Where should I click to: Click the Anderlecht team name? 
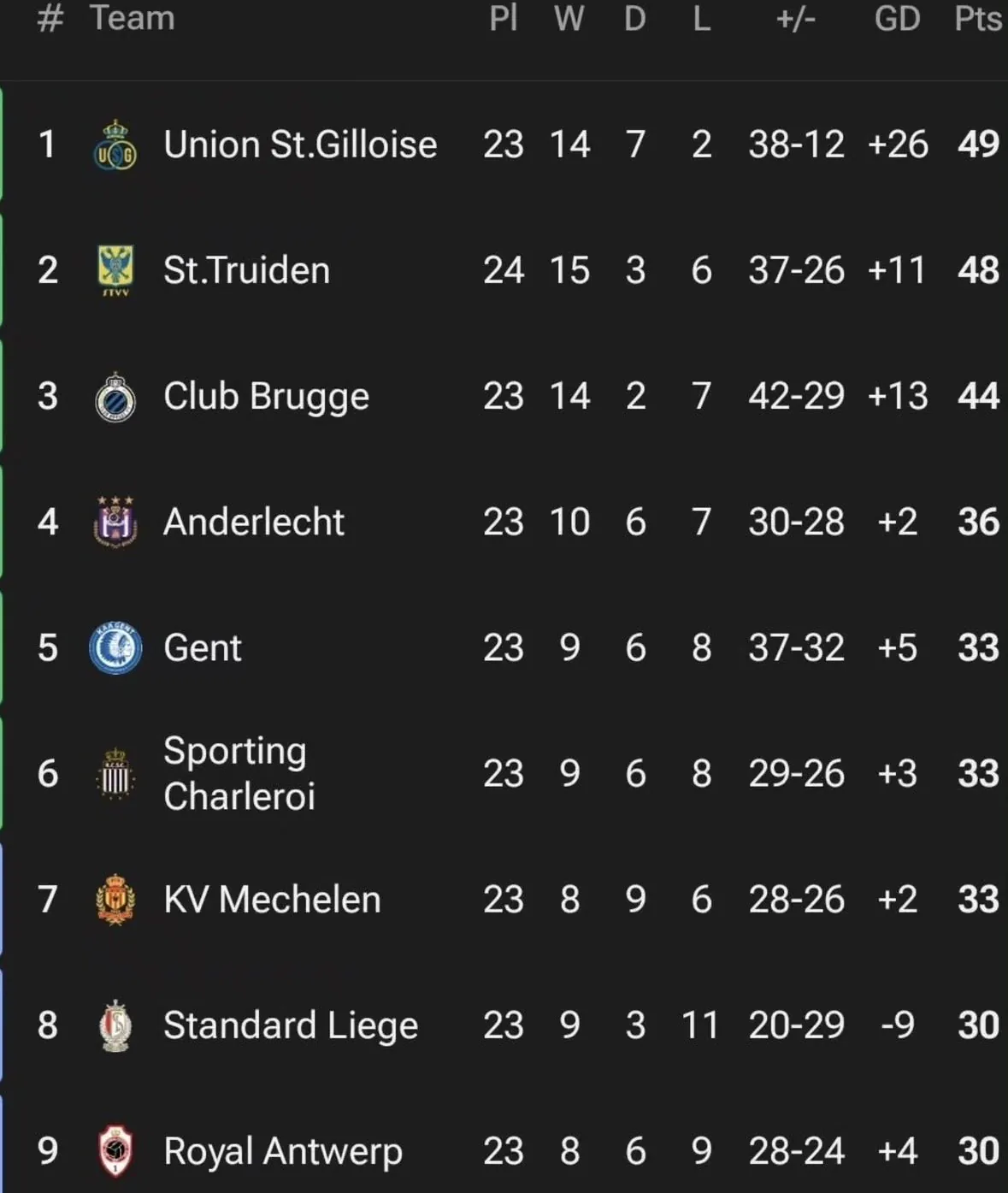coord(254,522)
